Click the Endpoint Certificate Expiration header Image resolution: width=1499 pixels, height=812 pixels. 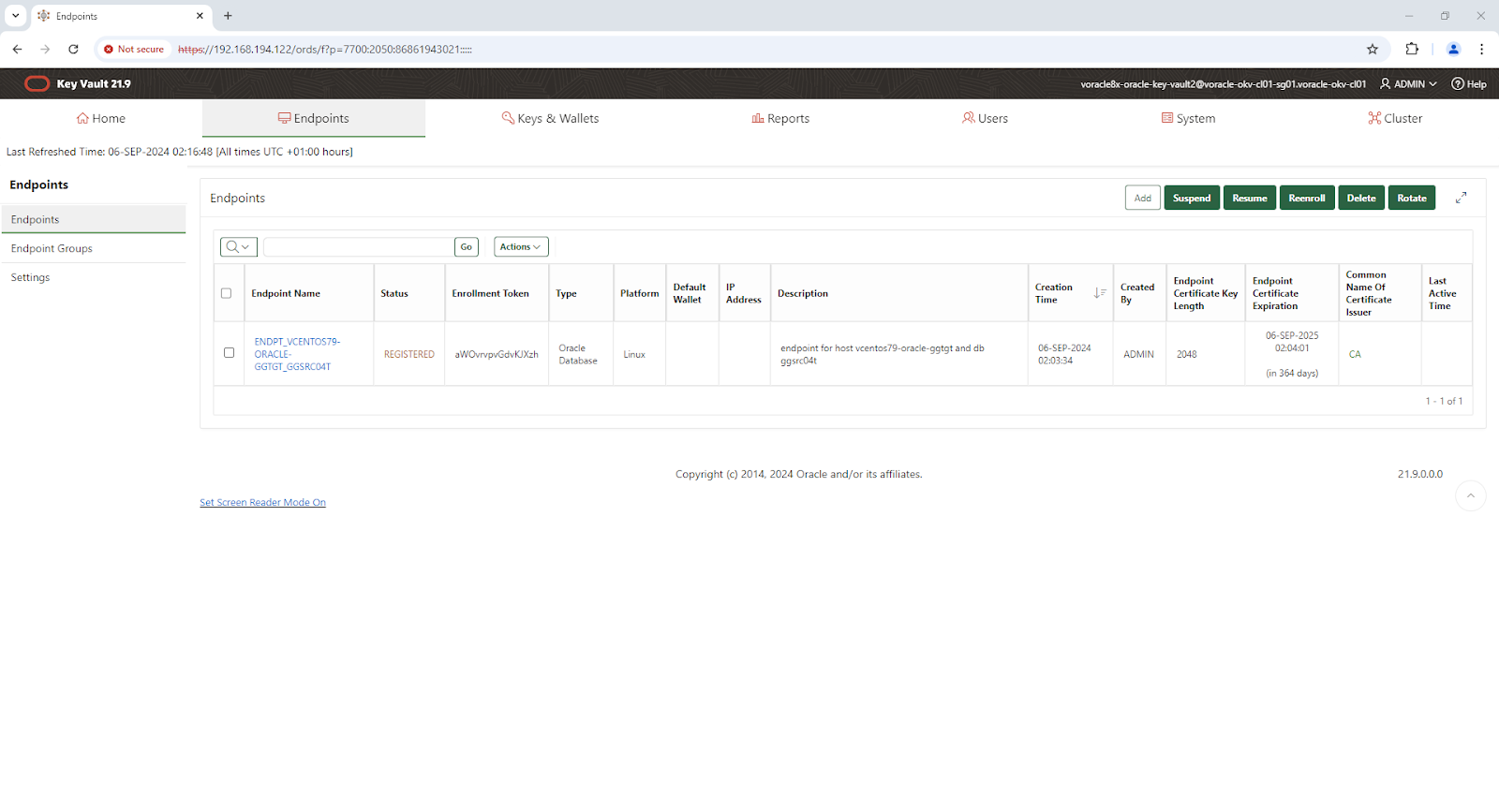click(x=1276, y=293)
